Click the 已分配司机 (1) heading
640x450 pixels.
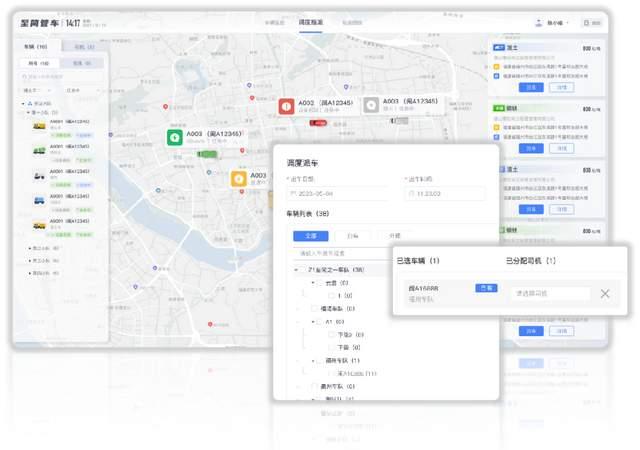tap(531, 261)
